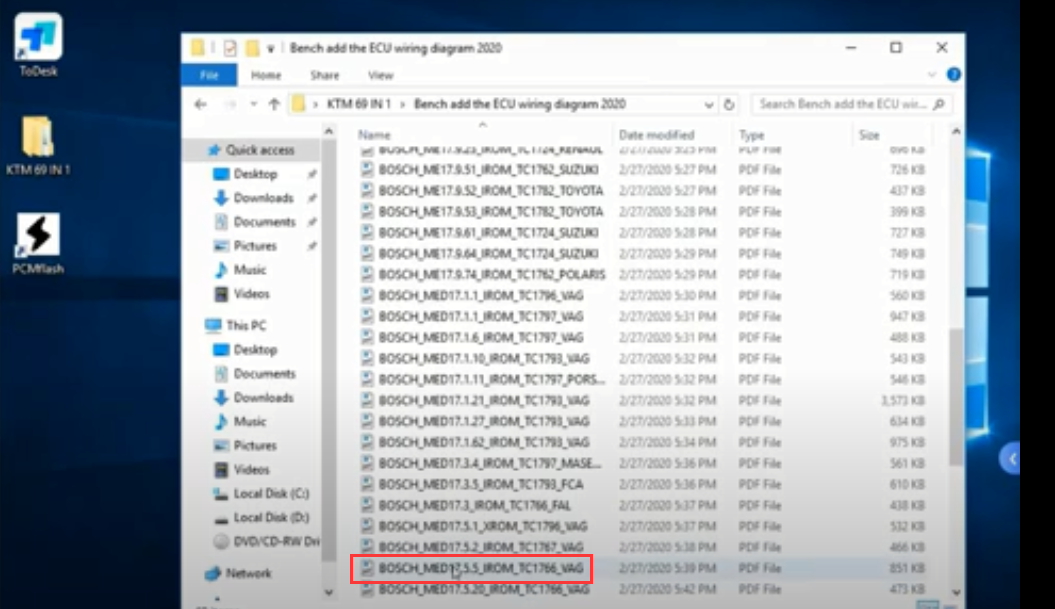The height and width of the screenshot is (609, 1055).
Task: Select Quick access in the navigation pane
Action: pyautogui.click(x=259, y=150)
